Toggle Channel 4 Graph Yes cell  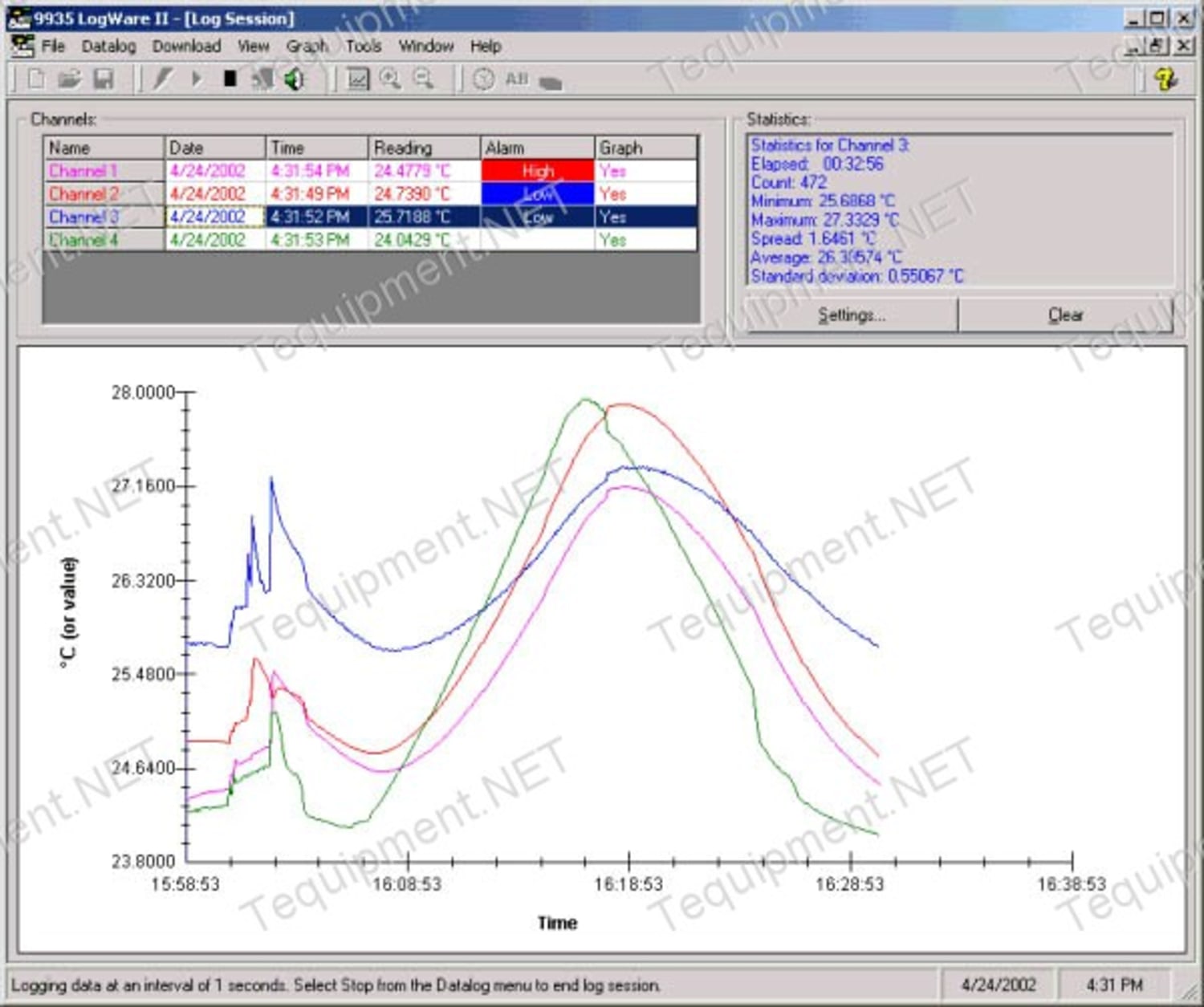point(646,240)
